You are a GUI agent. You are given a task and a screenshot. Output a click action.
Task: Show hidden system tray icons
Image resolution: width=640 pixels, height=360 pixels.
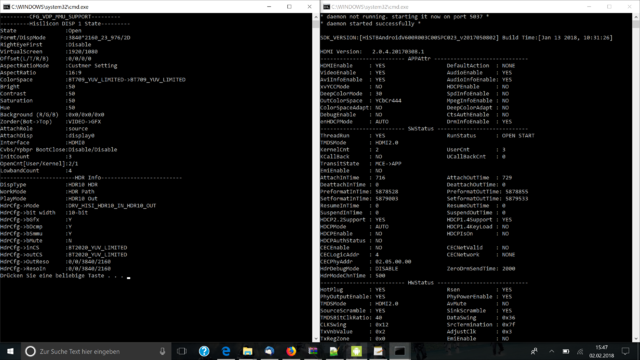551,351
